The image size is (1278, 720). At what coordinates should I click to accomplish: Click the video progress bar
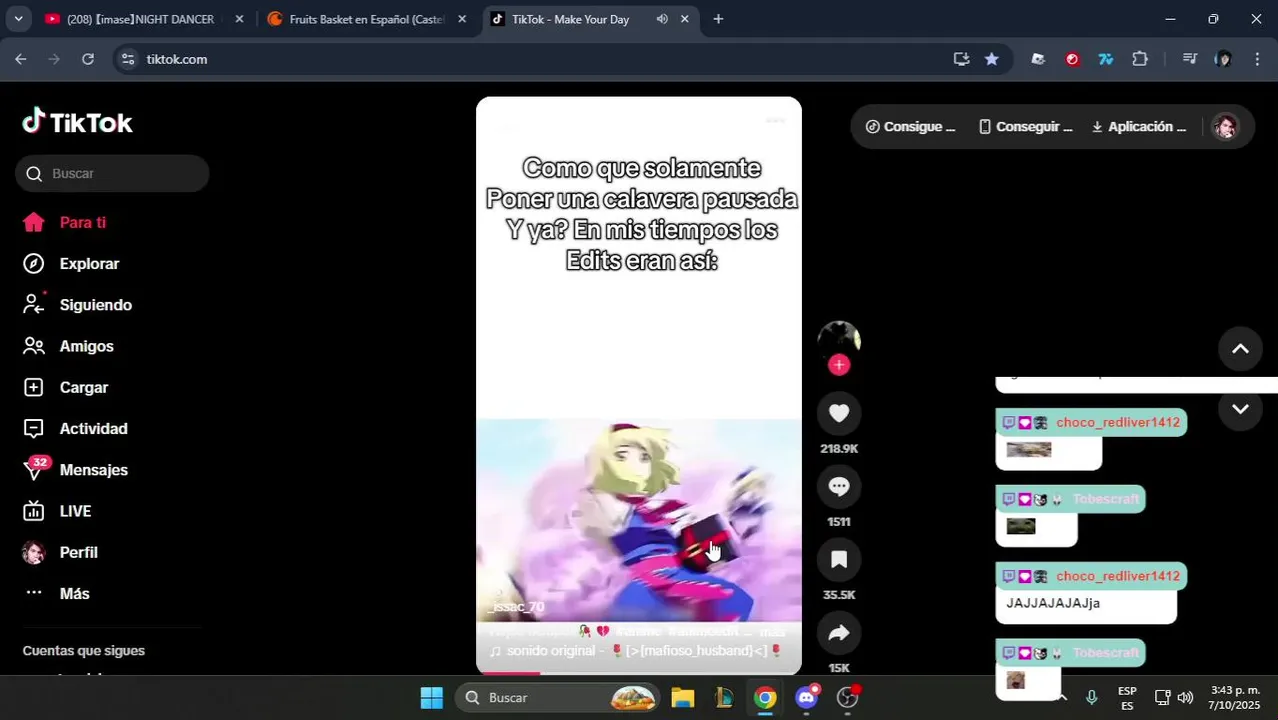pyautogui.click(x=639, y=673)
